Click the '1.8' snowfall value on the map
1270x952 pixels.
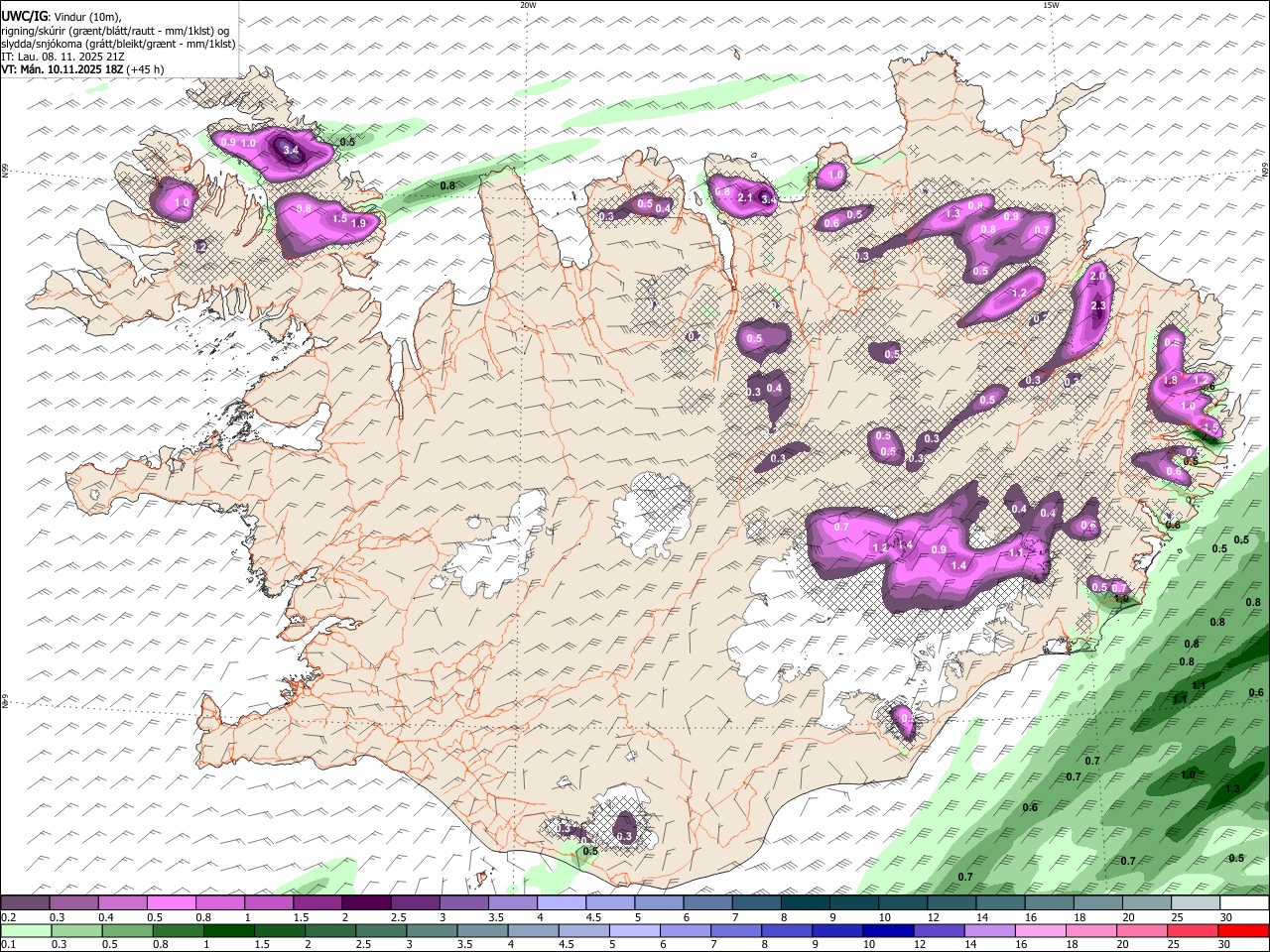[1170, 381]
